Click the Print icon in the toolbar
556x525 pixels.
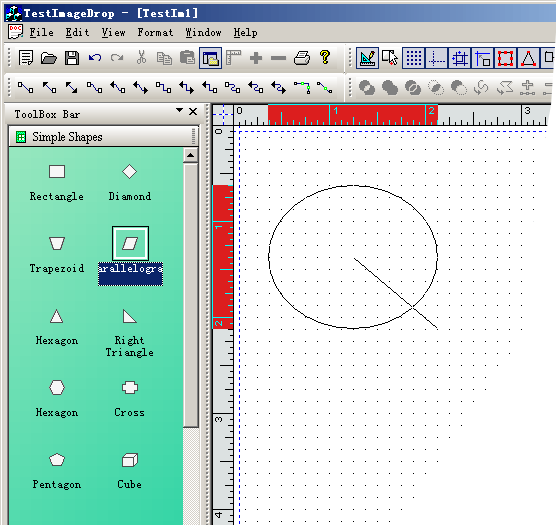[302, 58]
